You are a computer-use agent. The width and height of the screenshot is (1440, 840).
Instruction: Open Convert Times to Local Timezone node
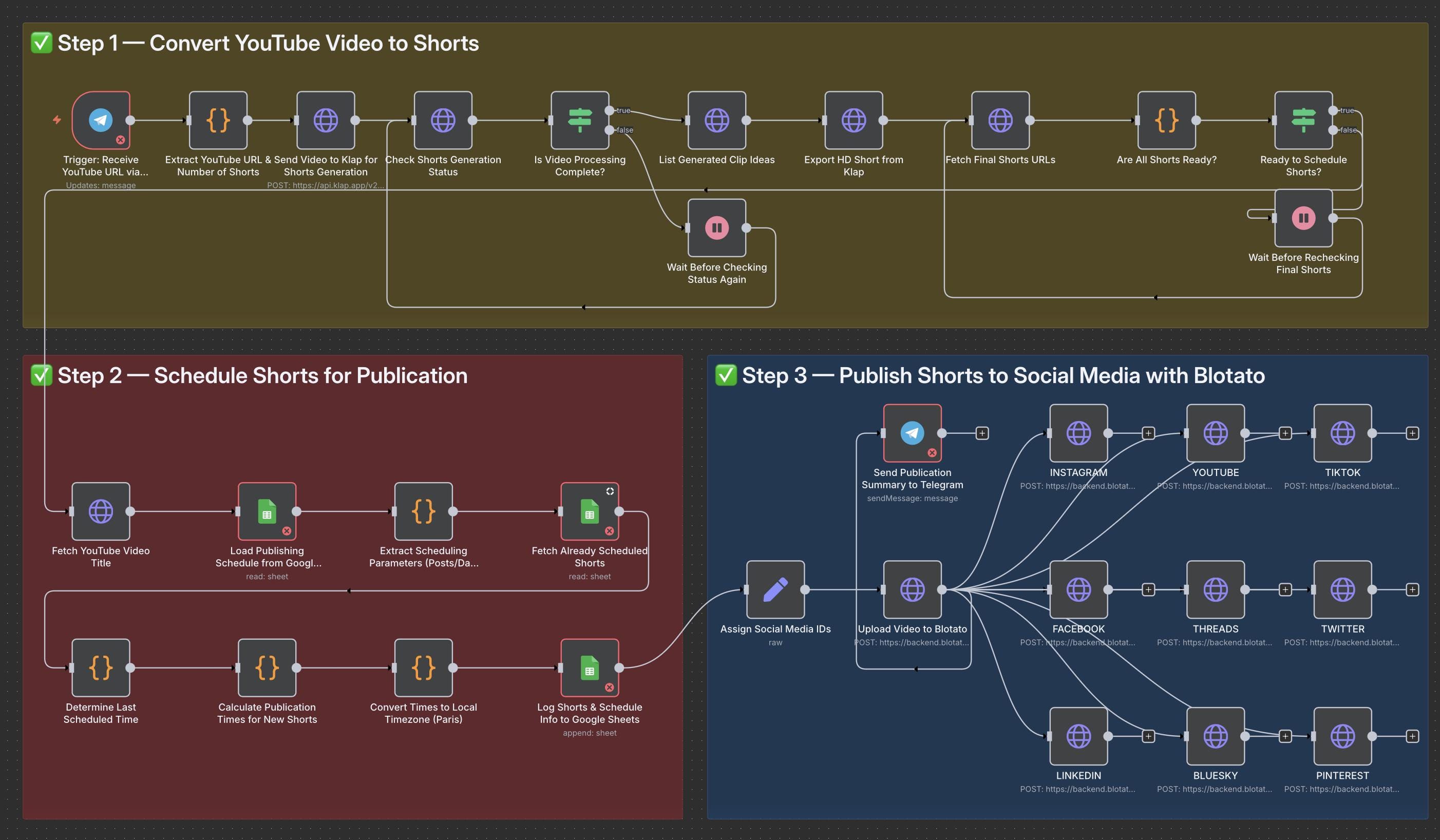pos(424,667)
